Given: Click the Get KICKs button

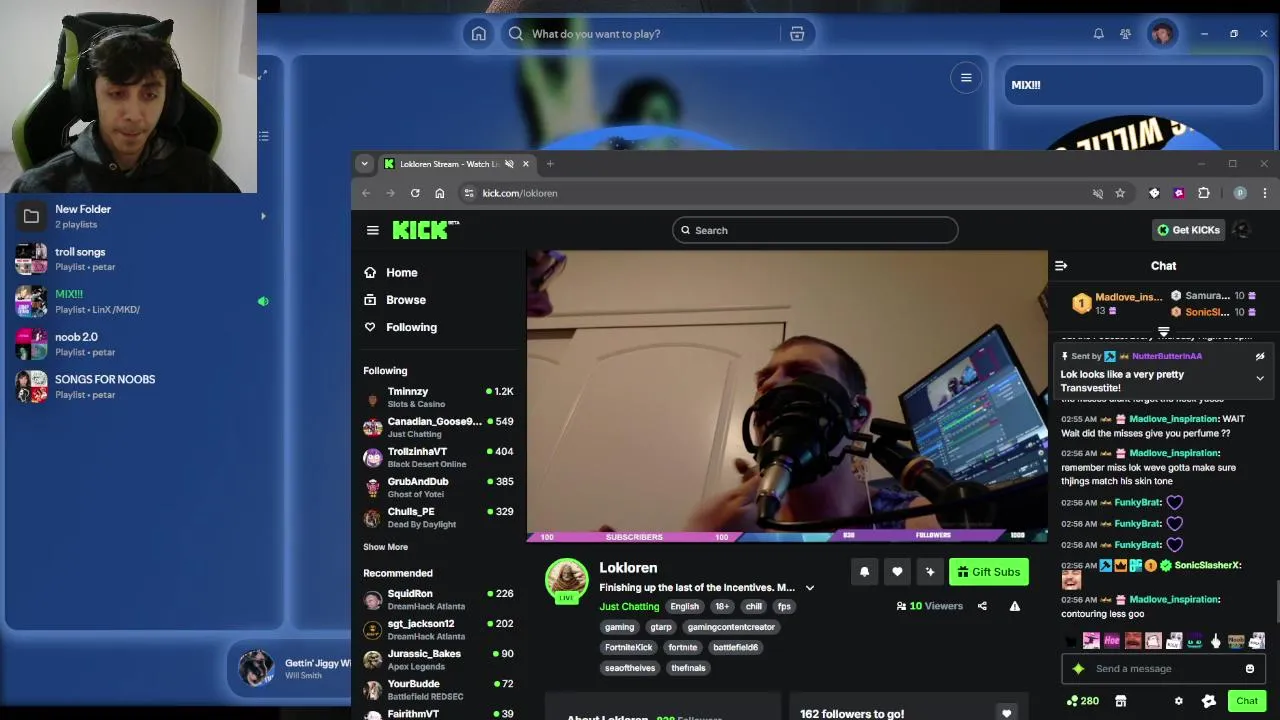Looking at the screenshot, I should (x=1189, y=230).
